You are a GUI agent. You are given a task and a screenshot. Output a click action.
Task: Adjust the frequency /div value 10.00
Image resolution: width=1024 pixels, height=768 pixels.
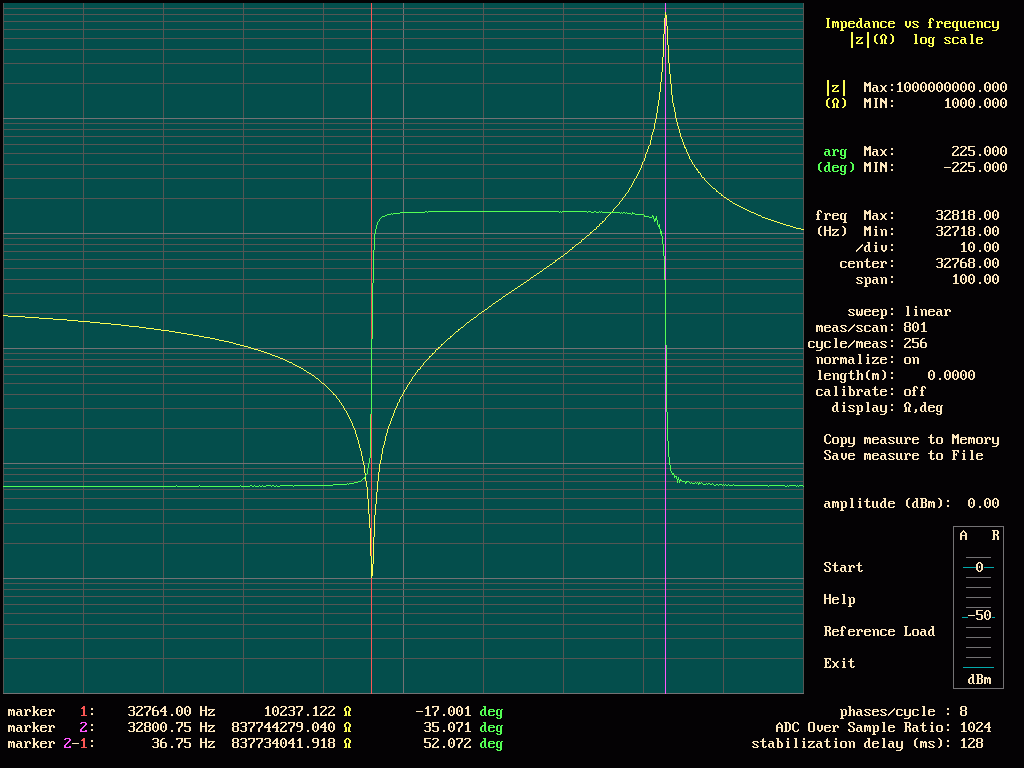[979, 248]
